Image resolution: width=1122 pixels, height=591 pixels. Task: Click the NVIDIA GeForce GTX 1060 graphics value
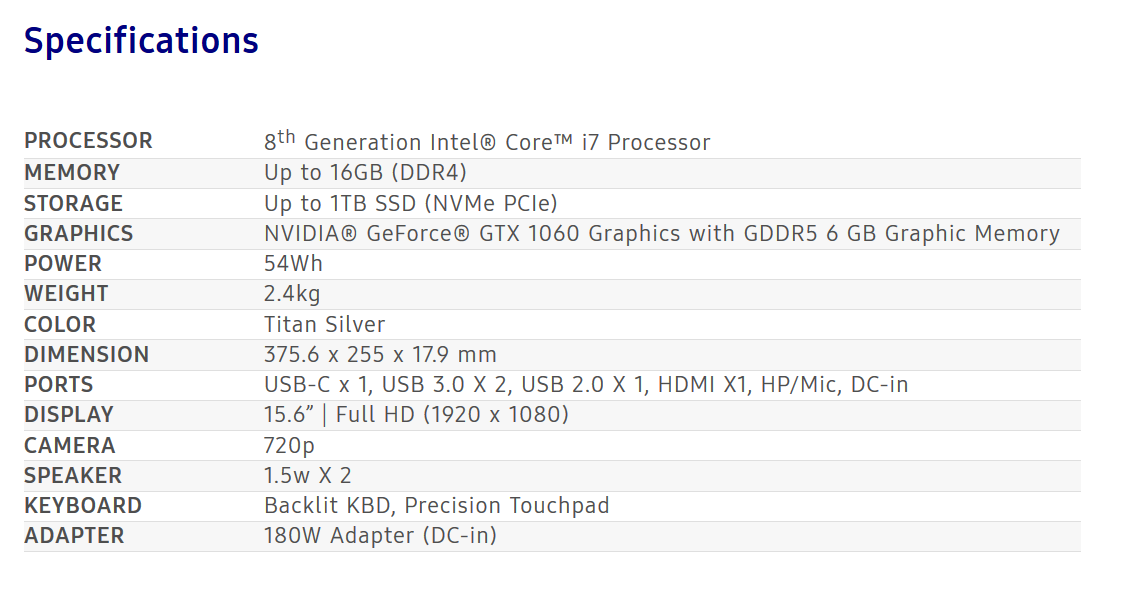pos(661,233)
